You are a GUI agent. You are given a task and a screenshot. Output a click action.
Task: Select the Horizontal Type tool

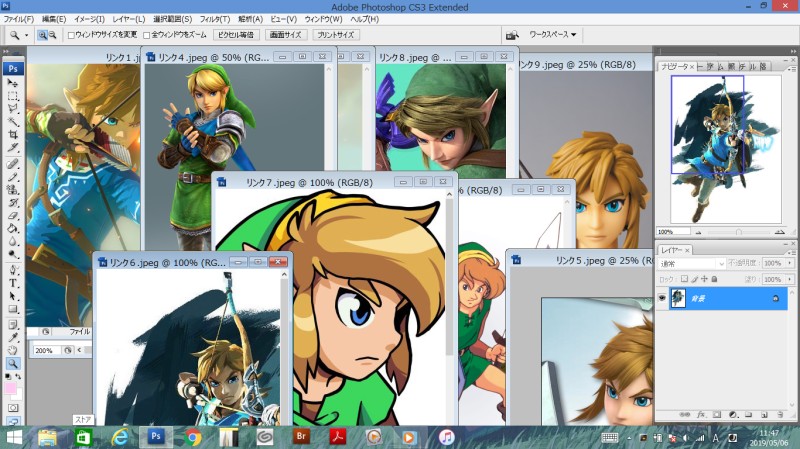(x=13, y=283)
